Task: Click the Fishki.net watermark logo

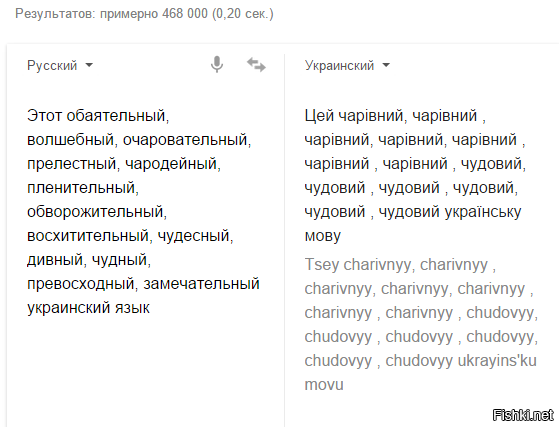Action: click(523, 415)
